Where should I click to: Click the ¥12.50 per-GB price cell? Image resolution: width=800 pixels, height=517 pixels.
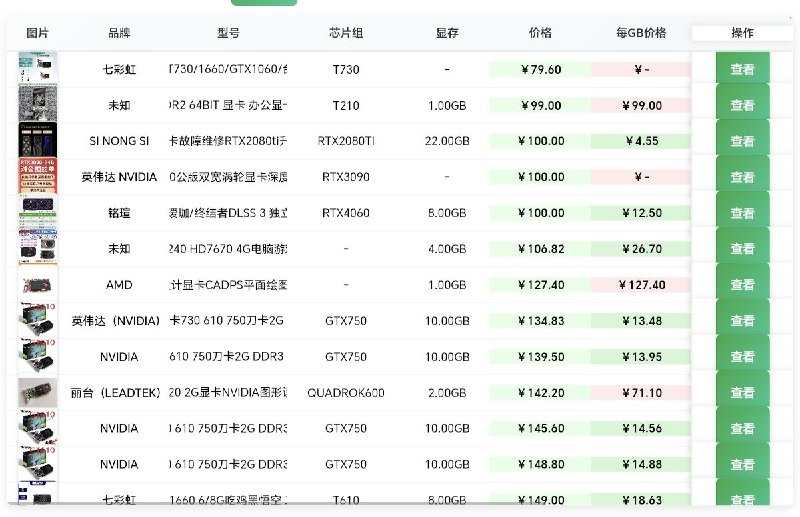click(641, 213)
